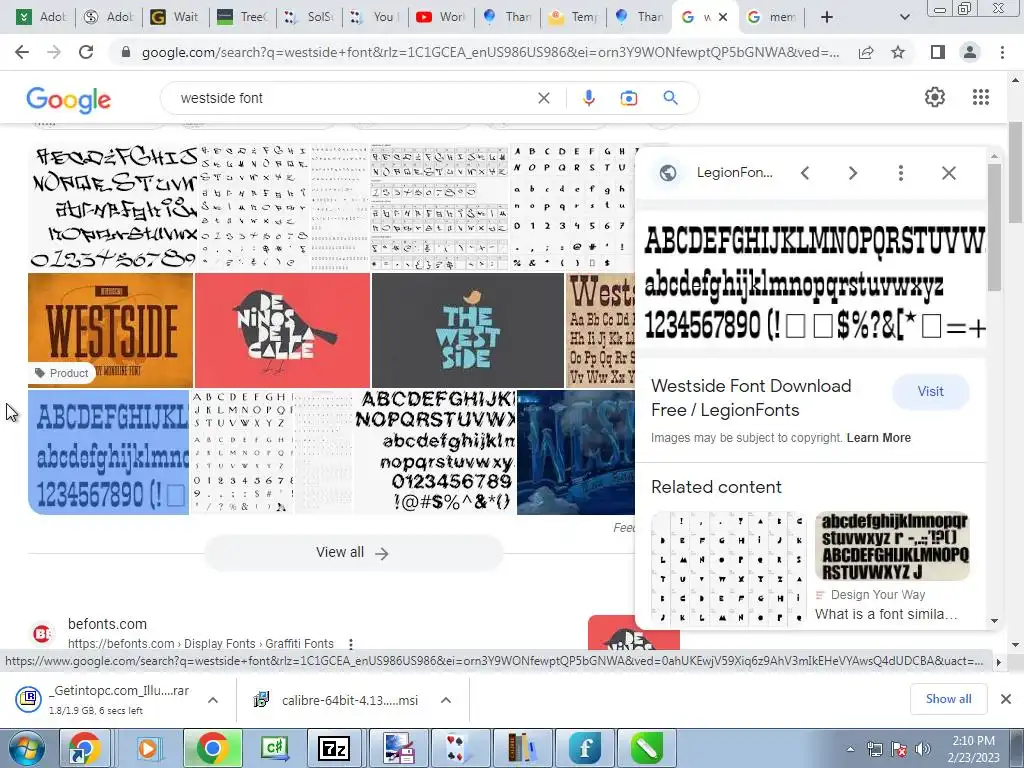Click the befonts.com result options dots
Screen dimensions: 1024x768
point(351,644)
